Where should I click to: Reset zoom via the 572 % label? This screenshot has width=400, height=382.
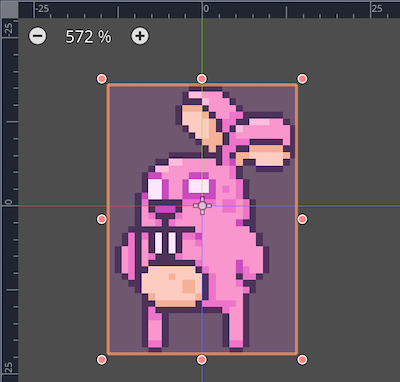[x=88, y=37]
